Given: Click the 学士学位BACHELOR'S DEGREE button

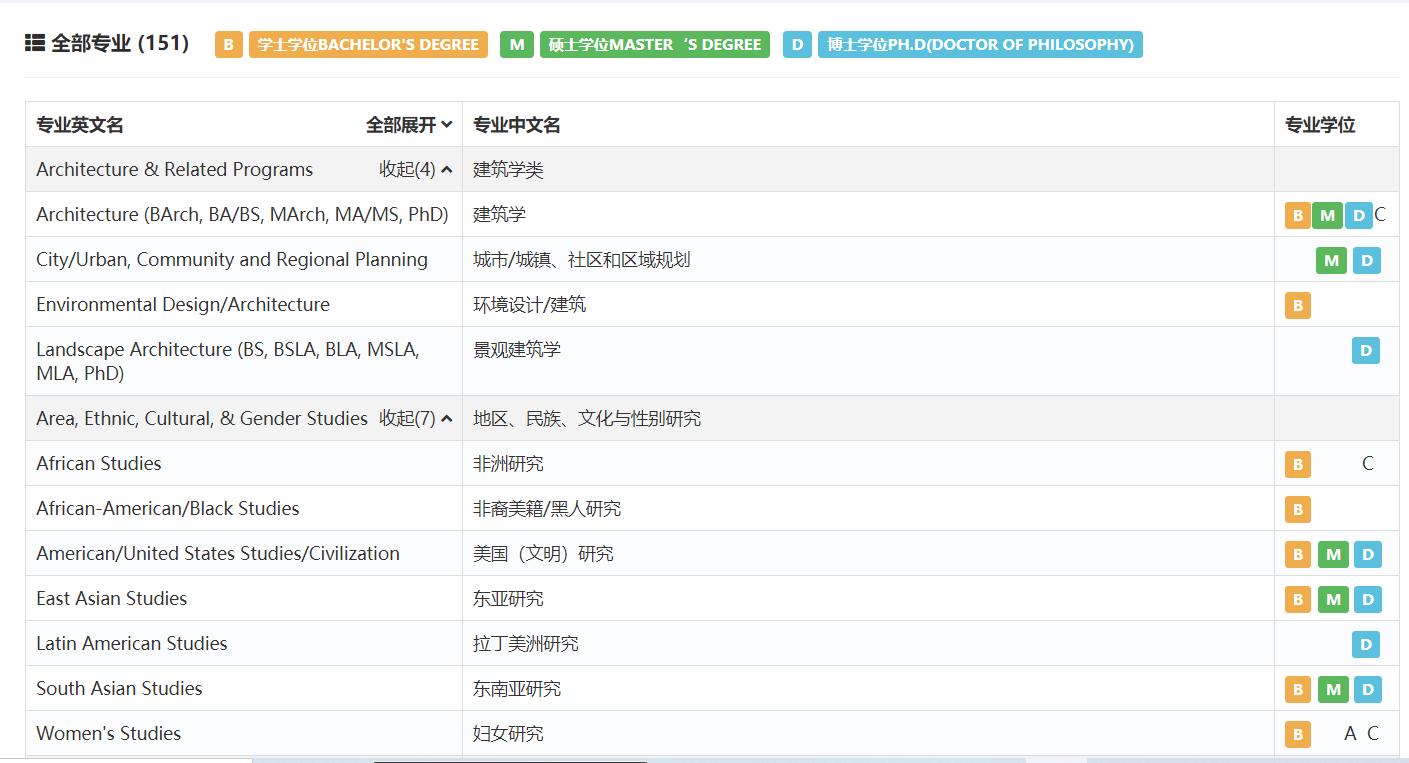Looking at the screenshot, I should 368,44.
